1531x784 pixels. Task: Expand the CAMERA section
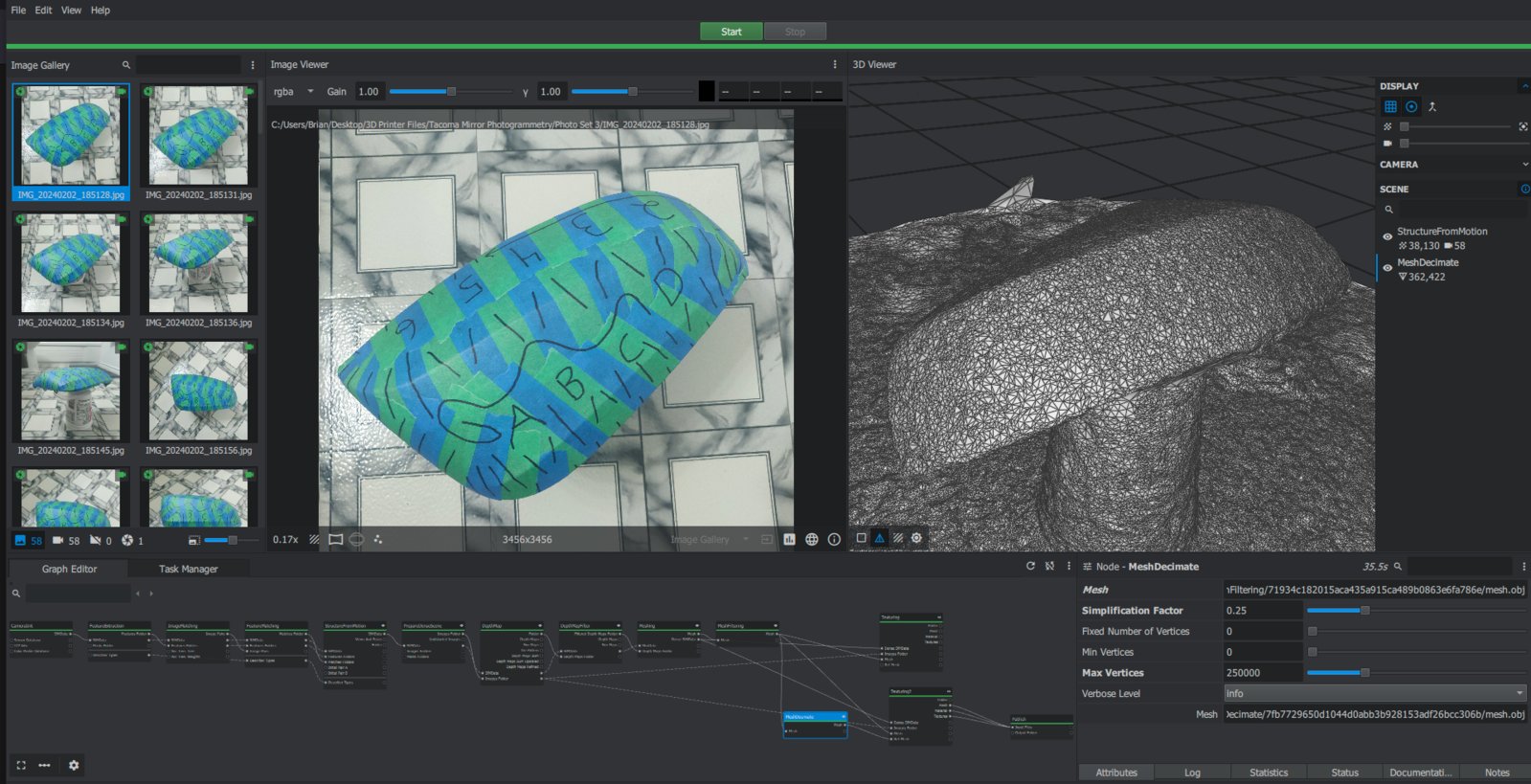click(x=1524, y=165)
